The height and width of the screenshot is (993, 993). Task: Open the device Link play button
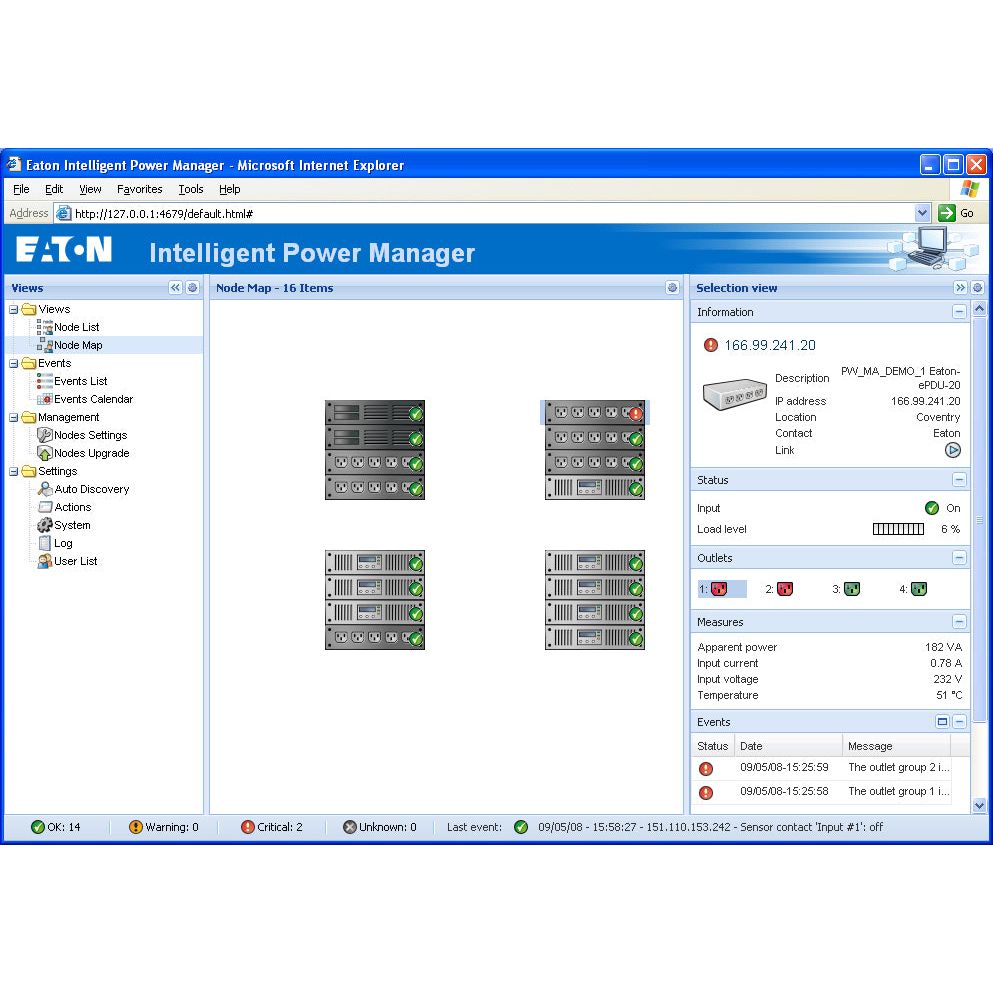point(952,450)
